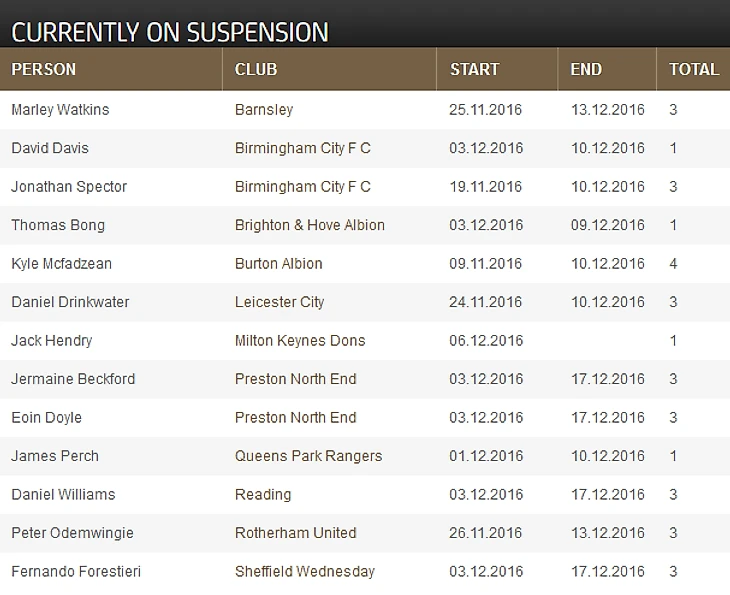
Task: Click the Sheffield Wednesday club name
Action: click(x=305, y=572)
